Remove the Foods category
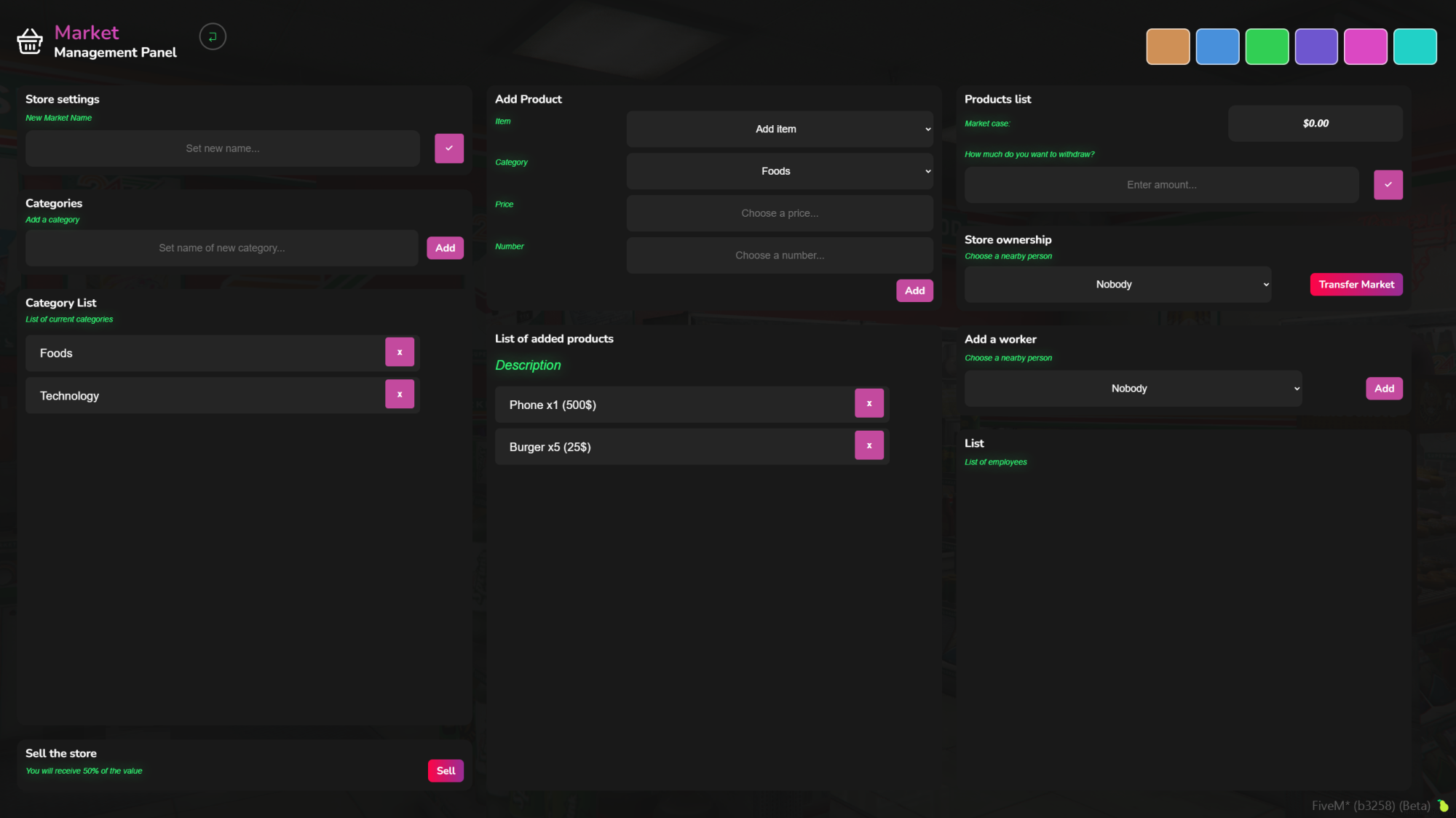Screen dimensions: 1456x818 [x=400, y=352]
